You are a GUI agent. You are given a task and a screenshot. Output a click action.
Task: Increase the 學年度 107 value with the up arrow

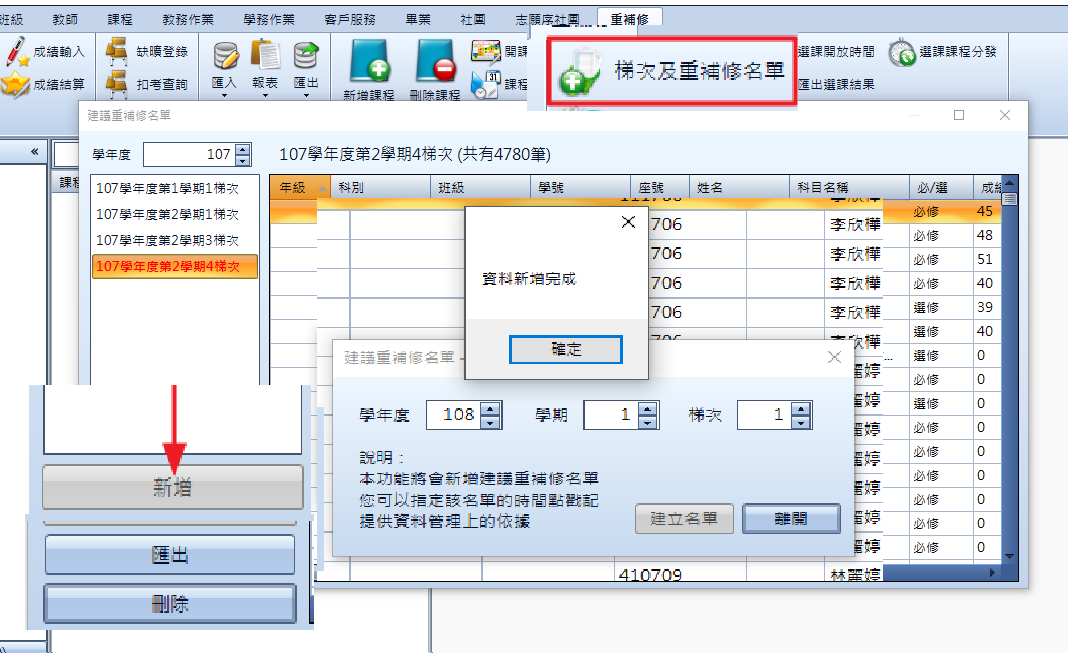tap(242, 149)
